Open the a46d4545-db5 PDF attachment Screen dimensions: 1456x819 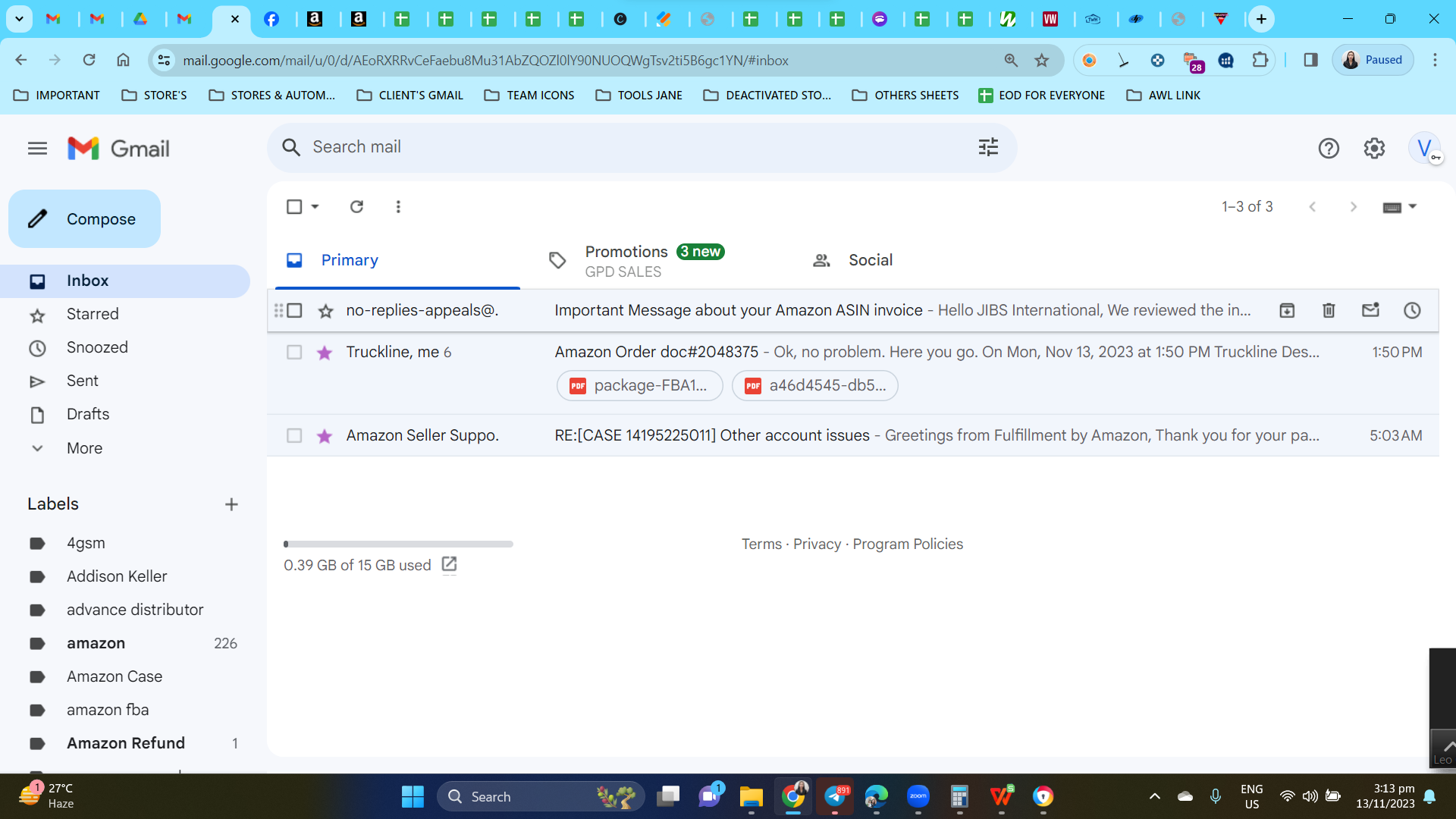click(x=814, y=385)
